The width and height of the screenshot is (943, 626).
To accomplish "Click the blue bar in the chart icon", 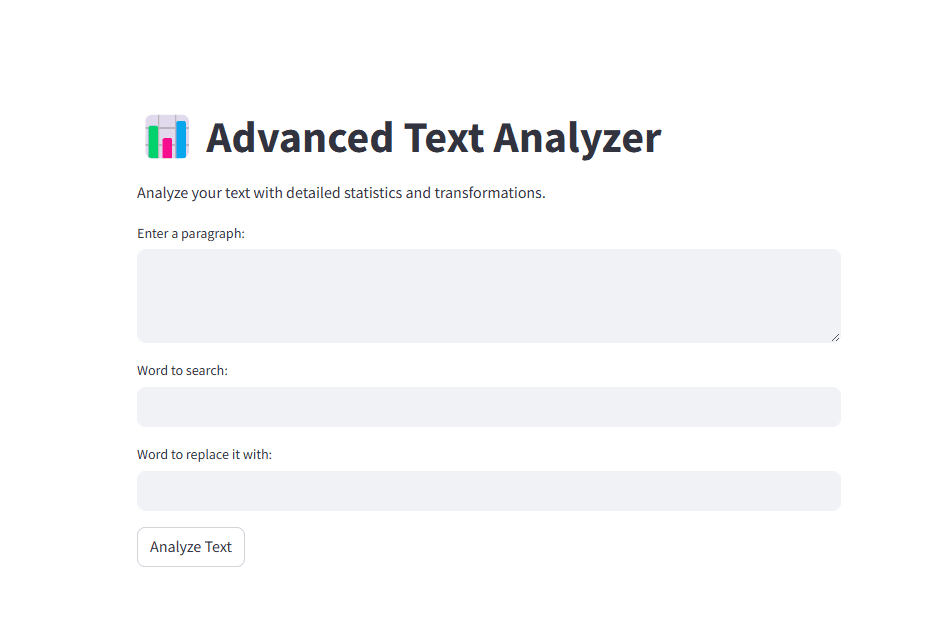I will point(181,138).
